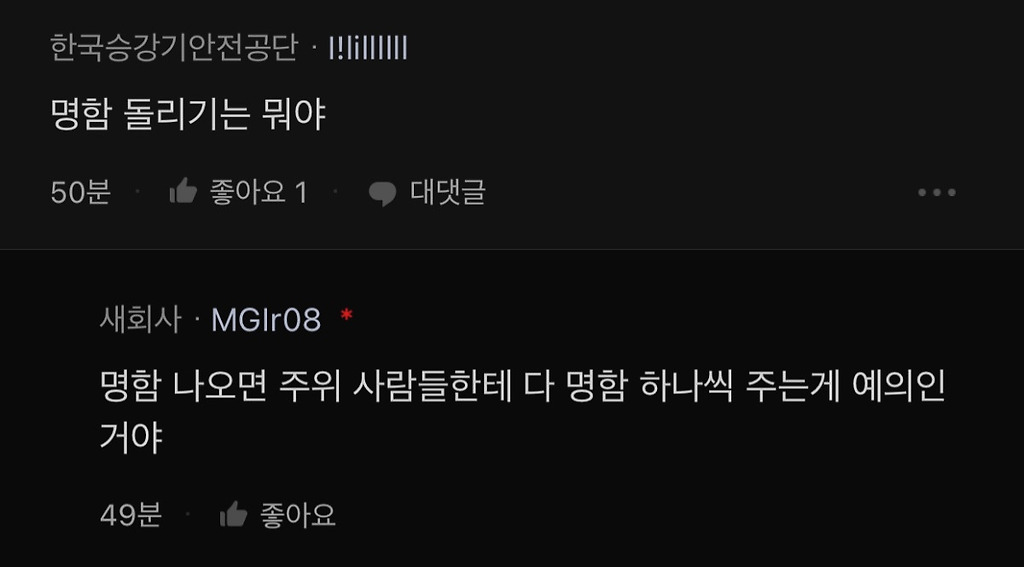The image size is (1024, 567).
Task: Click the red asterisk next to MGIr08
Action: 347,316
